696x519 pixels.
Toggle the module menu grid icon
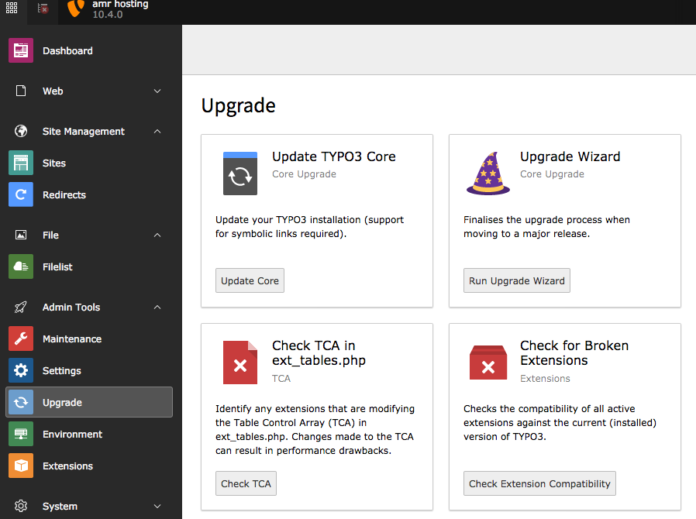coord(12,8)
